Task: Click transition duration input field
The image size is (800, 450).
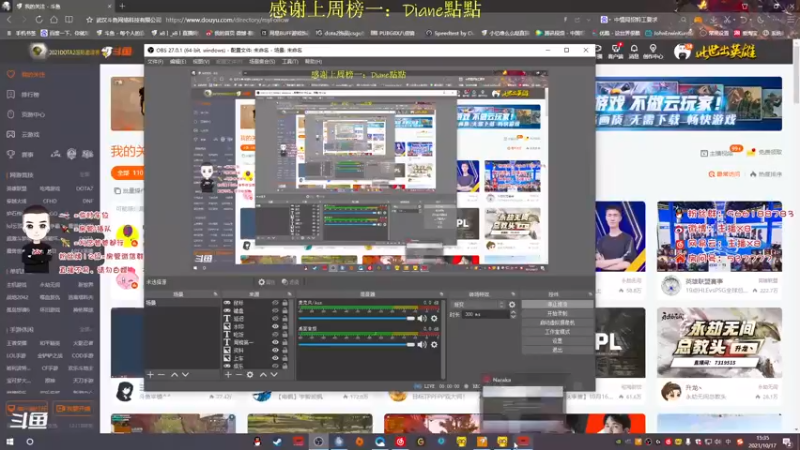Action: (x=486, y=314)
